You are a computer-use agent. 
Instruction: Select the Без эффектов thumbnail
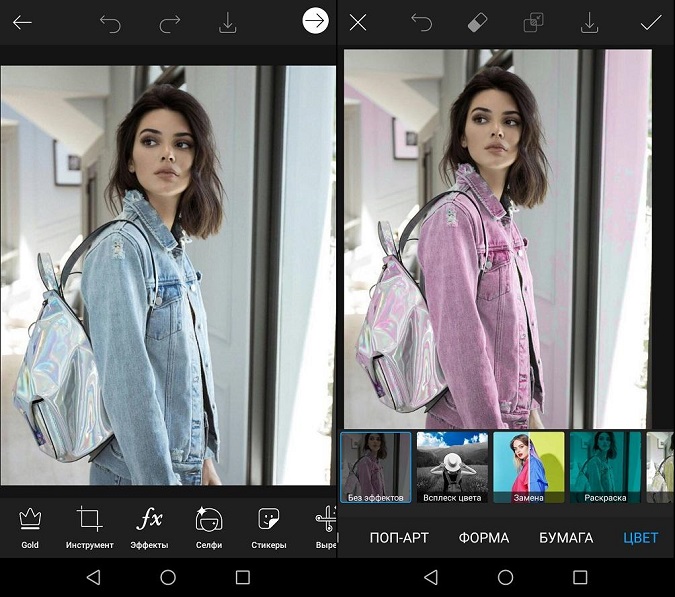376,467
